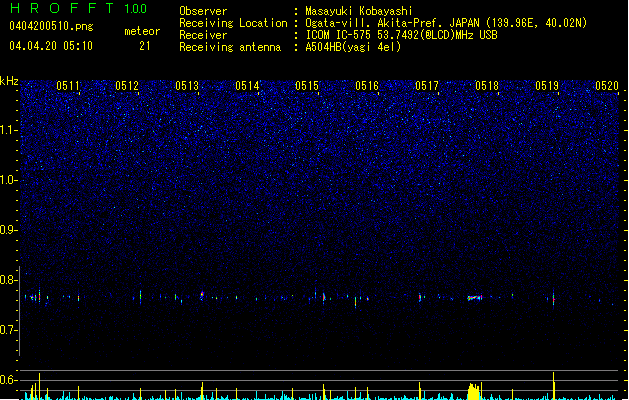The height and width of the screenshot is (400, 629).
Task: Click the long-duration meteor echo before 0518
Action: click(475, 298)
